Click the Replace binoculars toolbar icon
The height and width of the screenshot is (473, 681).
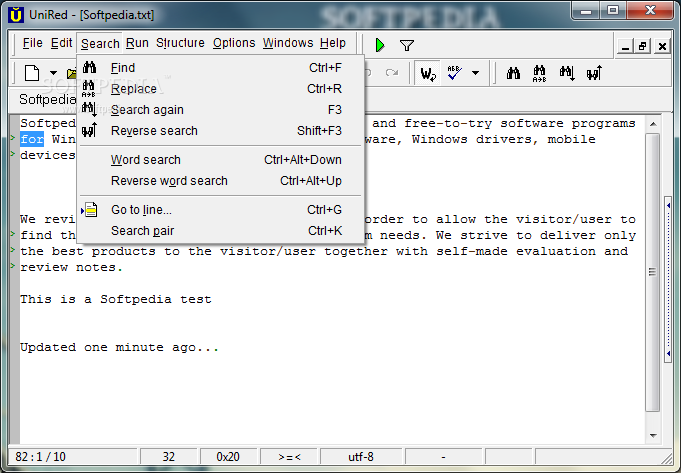539,73
